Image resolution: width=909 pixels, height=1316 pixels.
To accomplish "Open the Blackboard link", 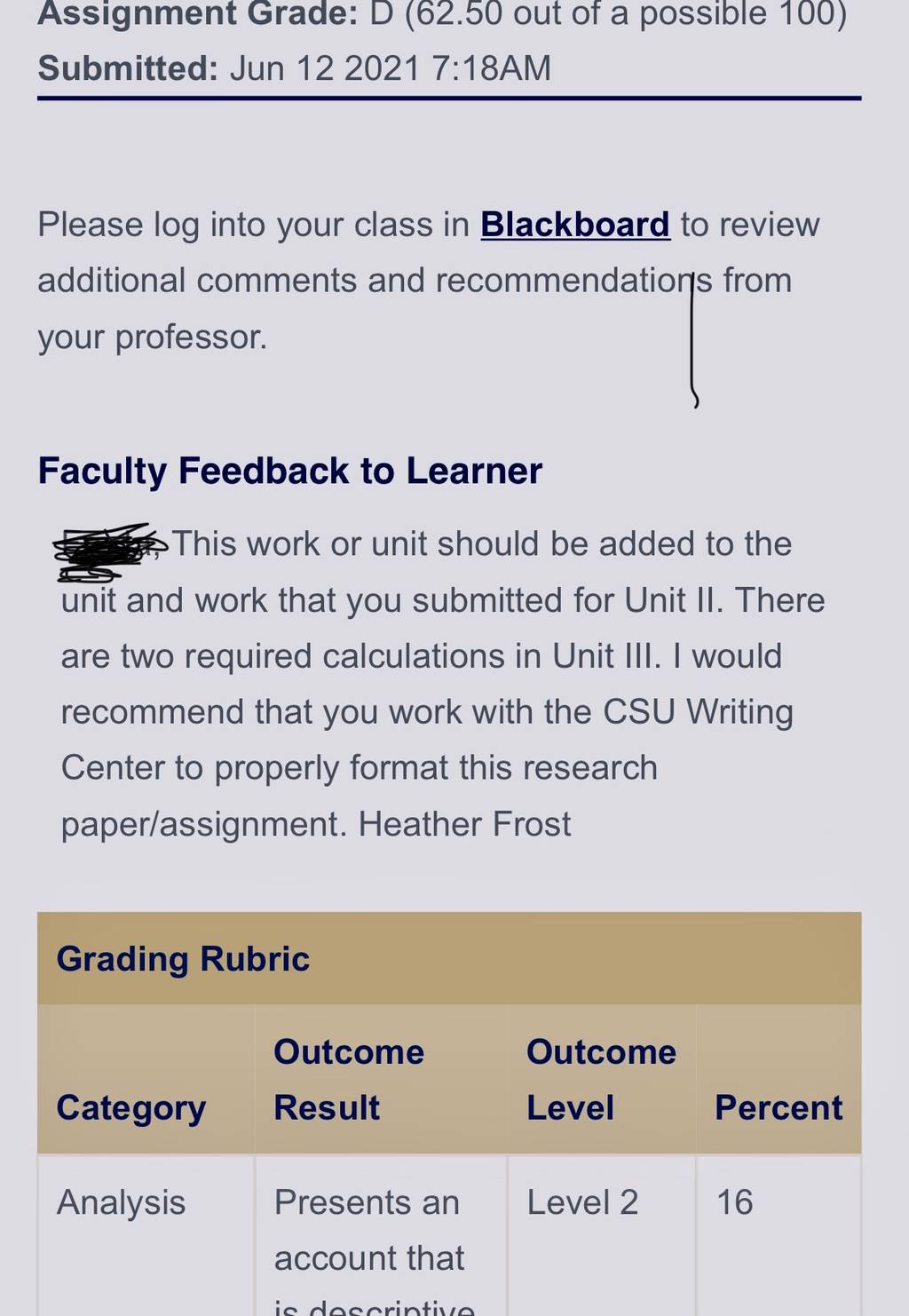I will pos(574,225).
